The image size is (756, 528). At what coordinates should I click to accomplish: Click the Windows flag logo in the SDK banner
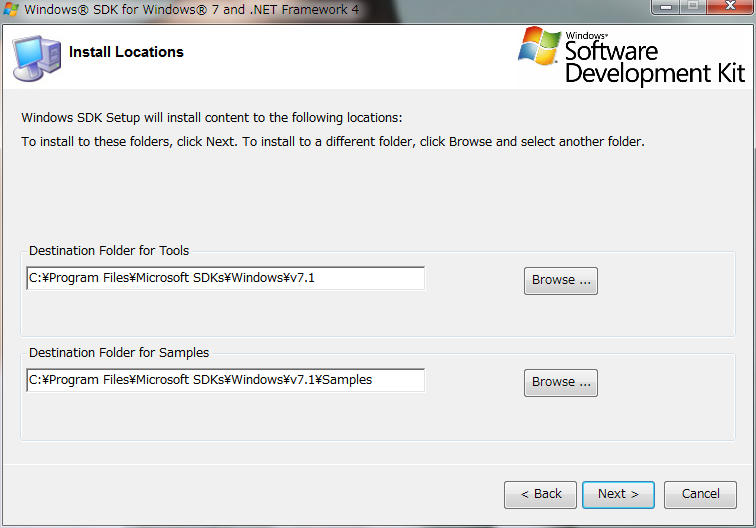[x=540, y=46]
